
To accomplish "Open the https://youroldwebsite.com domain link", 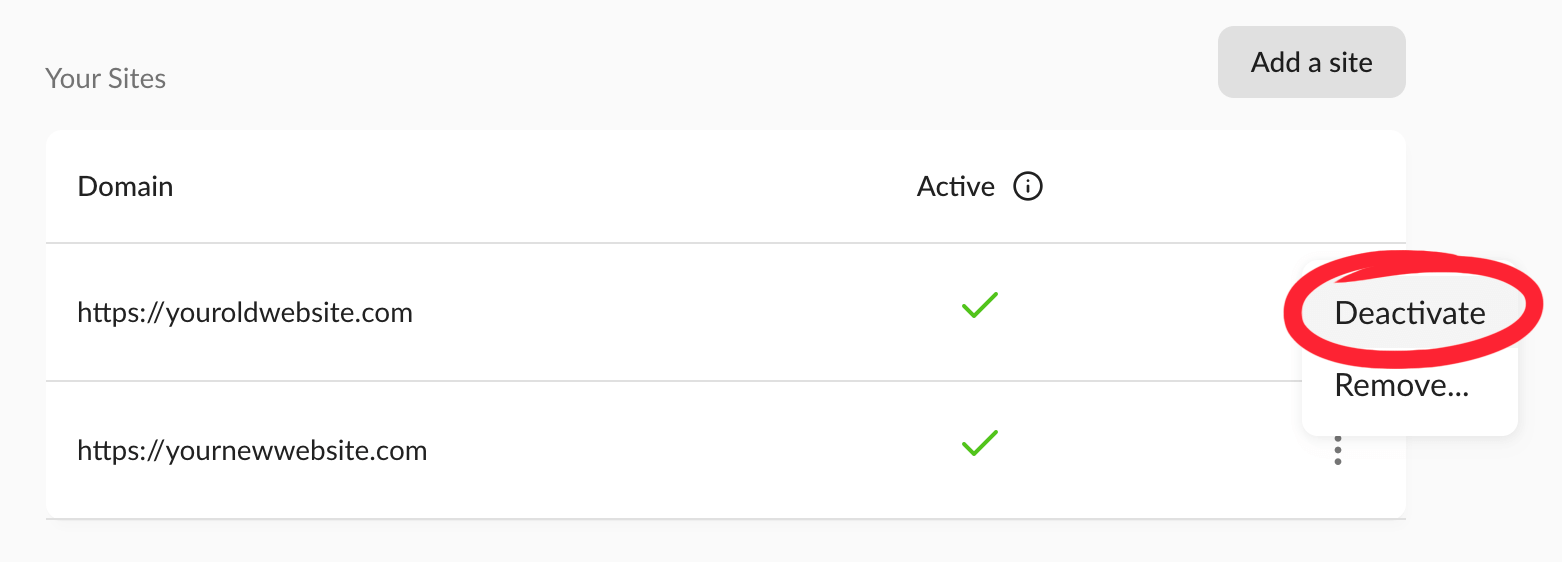I will (245, 313).
